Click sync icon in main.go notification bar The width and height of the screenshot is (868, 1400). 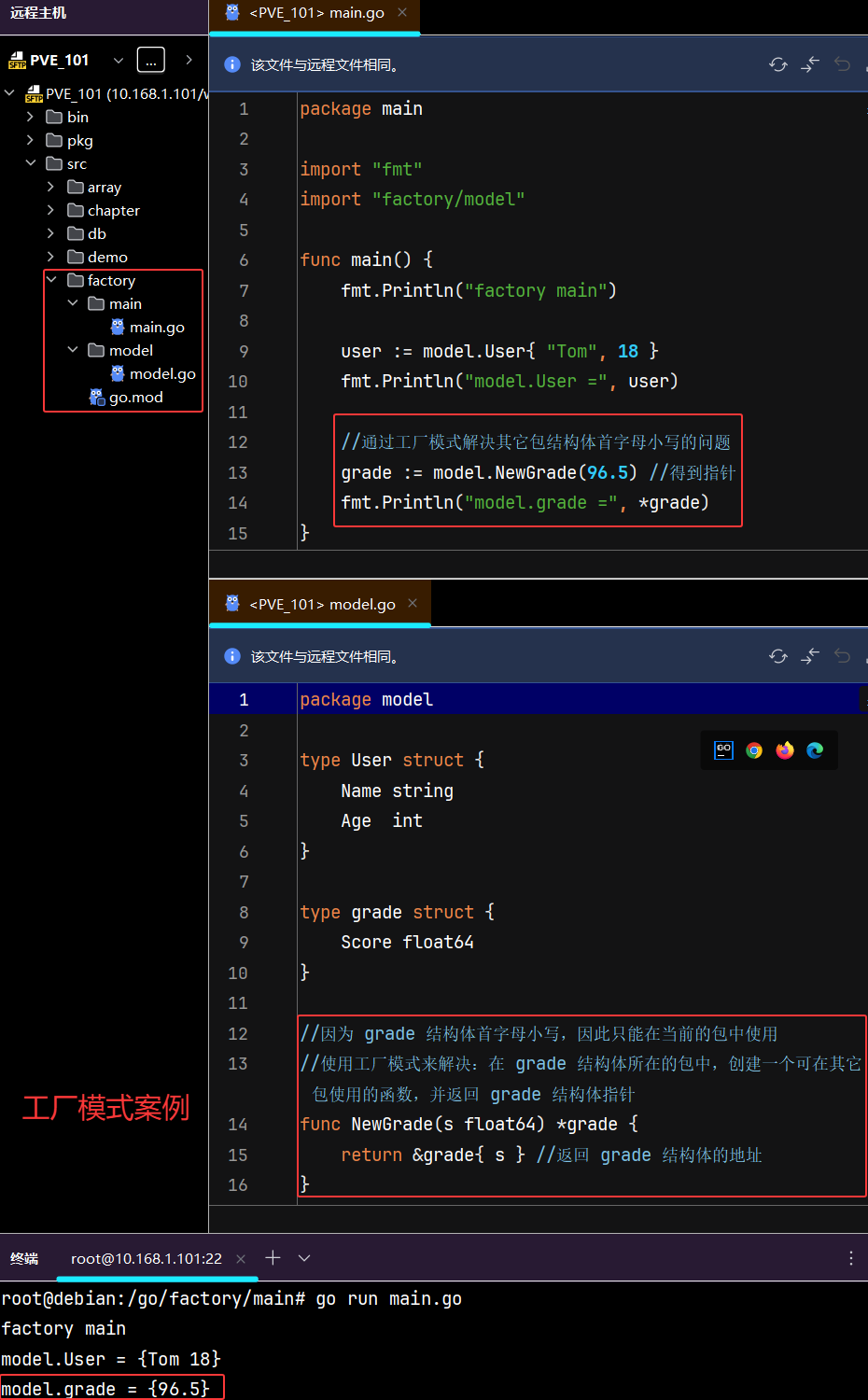pyautogui.click(x=777, y=64)
